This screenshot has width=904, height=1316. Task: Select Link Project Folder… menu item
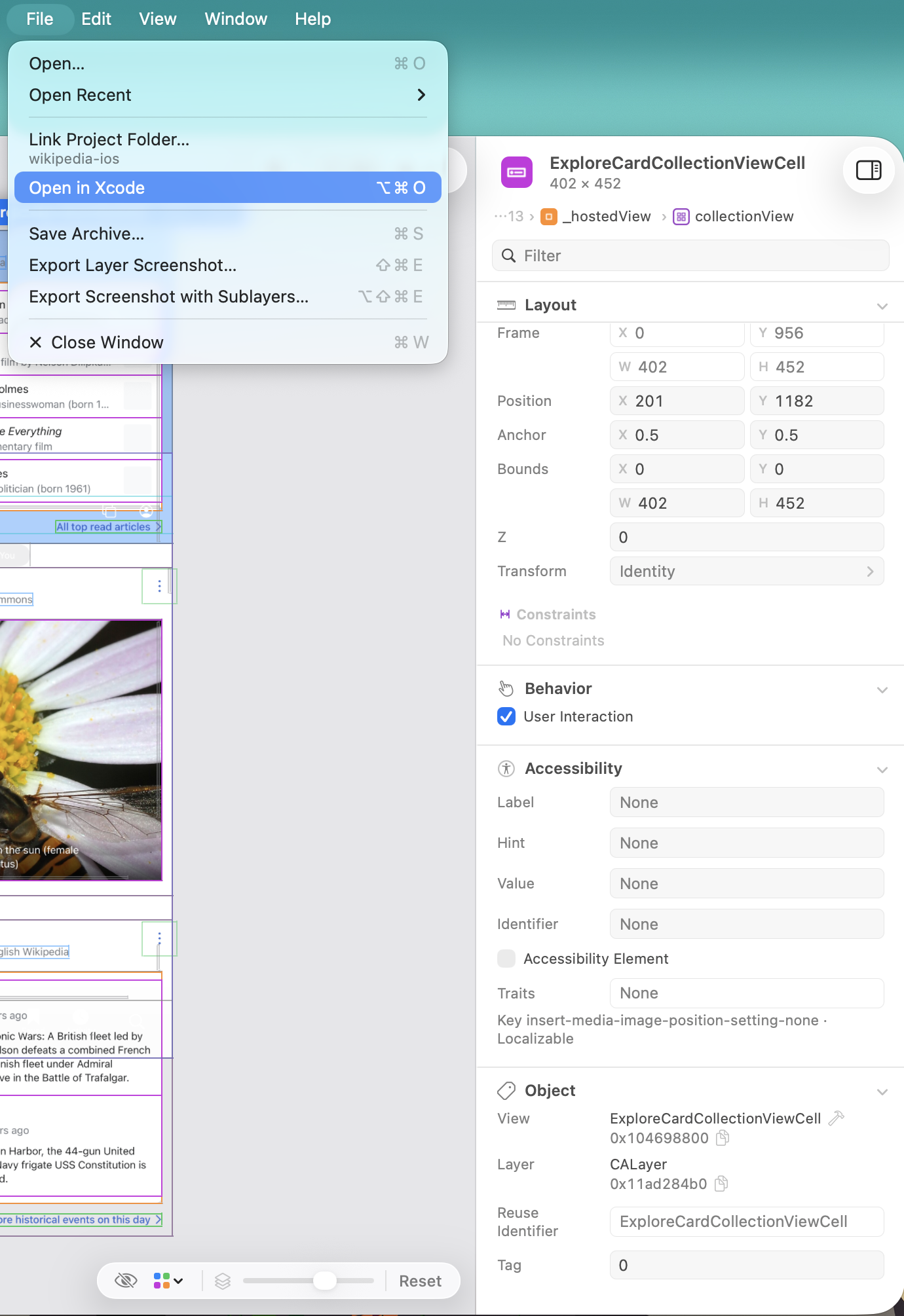click(227, 148)
